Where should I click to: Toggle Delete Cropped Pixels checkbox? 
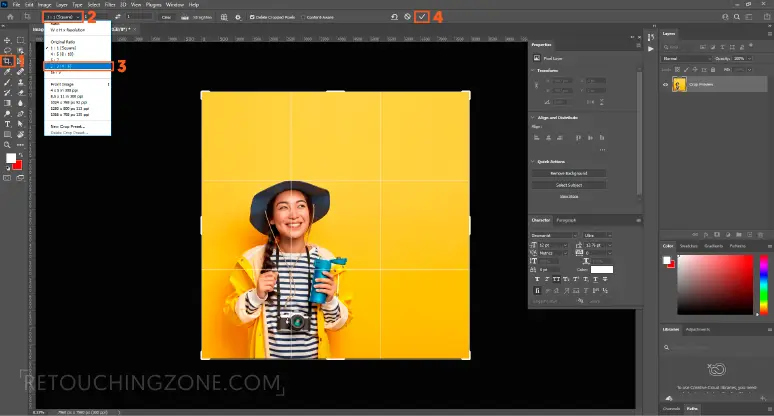click(x=252, y=17)
